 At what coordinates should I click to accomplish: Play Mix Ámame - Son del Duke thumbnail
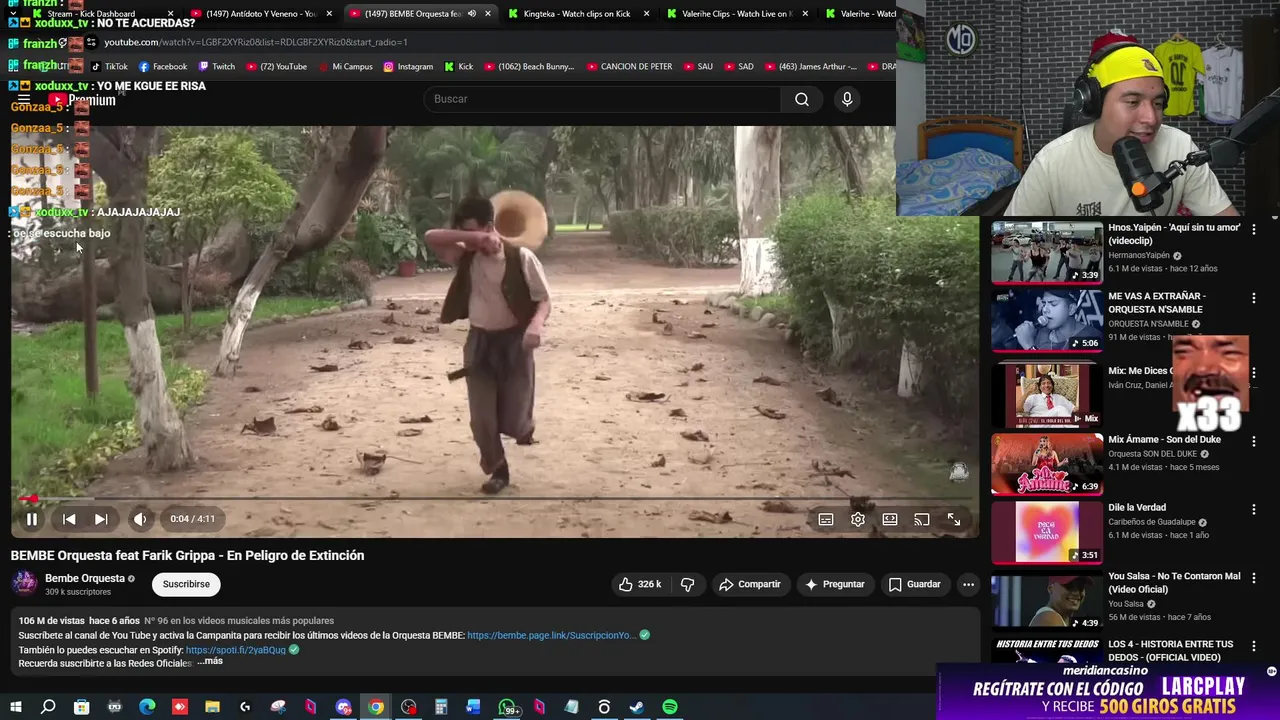(1046, 464)
